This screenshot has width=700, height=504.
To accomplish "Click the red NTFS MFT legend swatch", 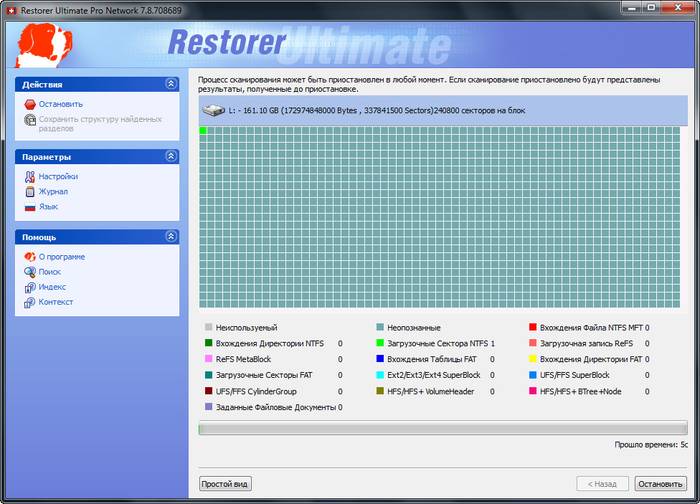I will [532, 327].
